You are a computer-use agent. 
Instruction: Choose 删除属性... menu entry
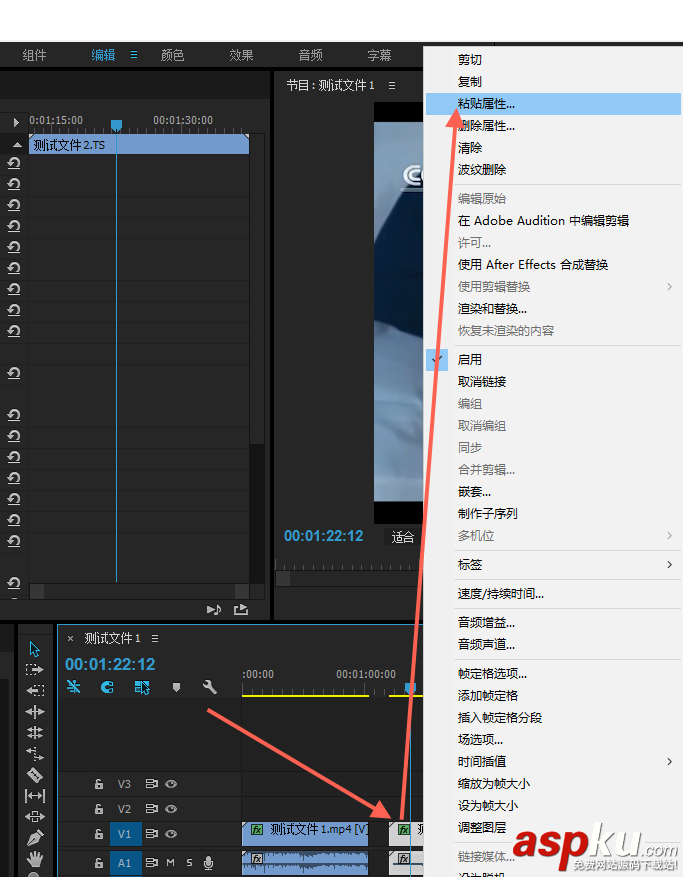coord(553,126)
